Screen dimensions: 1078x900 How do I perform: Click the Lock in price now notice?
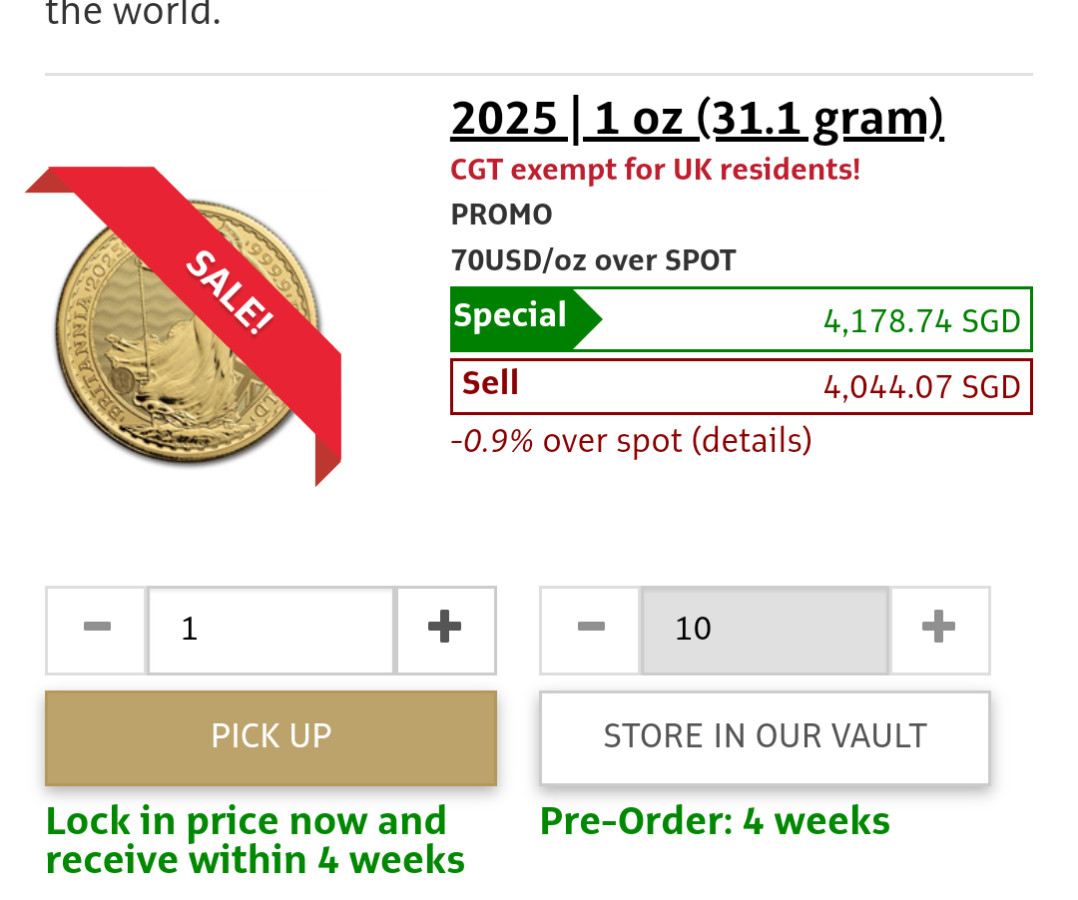255,840
